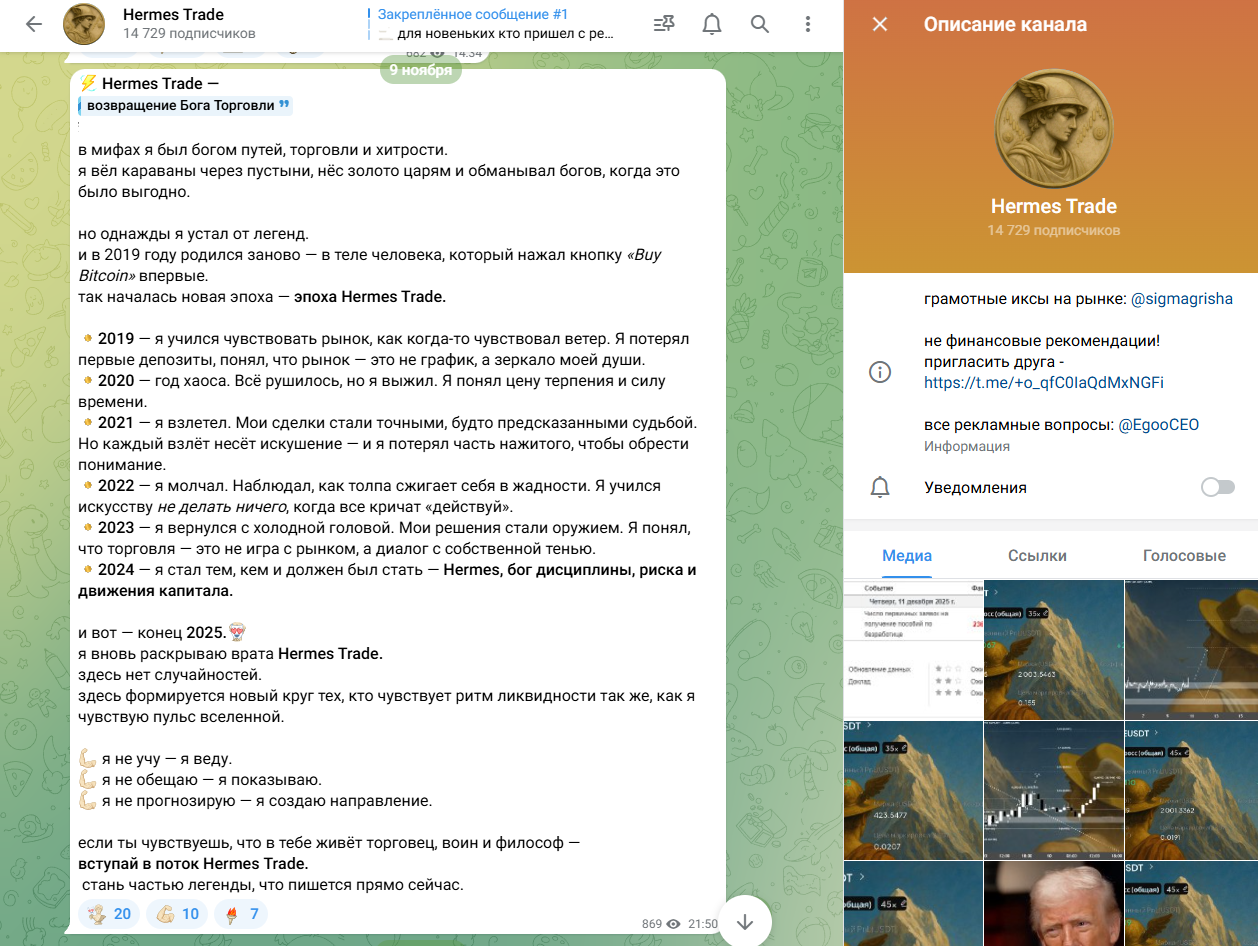Open the t.me invite link
The image size is (1258, 946).
tap(1043, 382)
